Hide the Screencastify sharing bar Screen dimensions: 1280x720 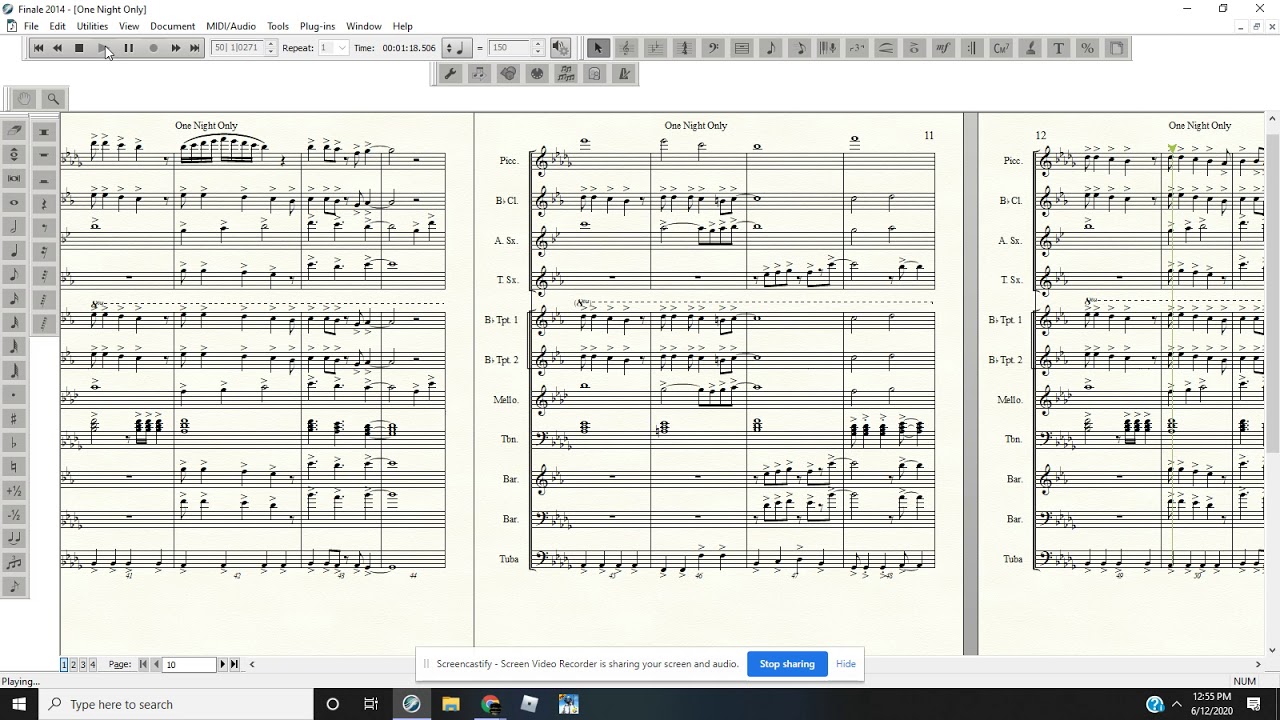tap(846, 664)
